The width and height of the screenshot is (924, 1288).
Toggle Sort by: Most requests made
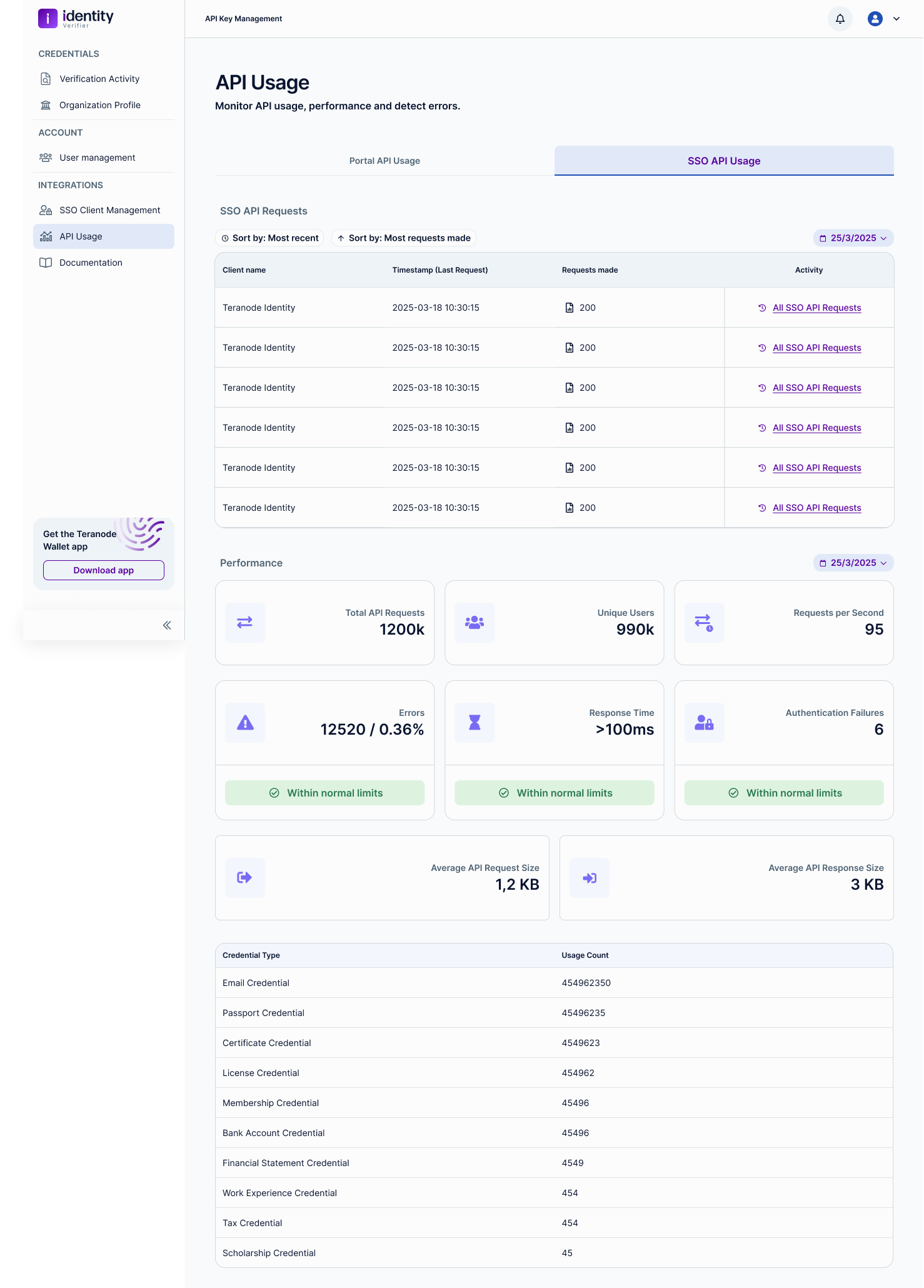click(404, 238)
